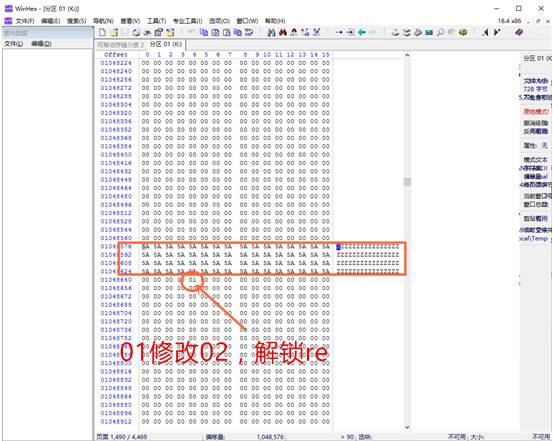
Task: Click the Offset column header
Action: pyautogui.click(x=116, y=55)
